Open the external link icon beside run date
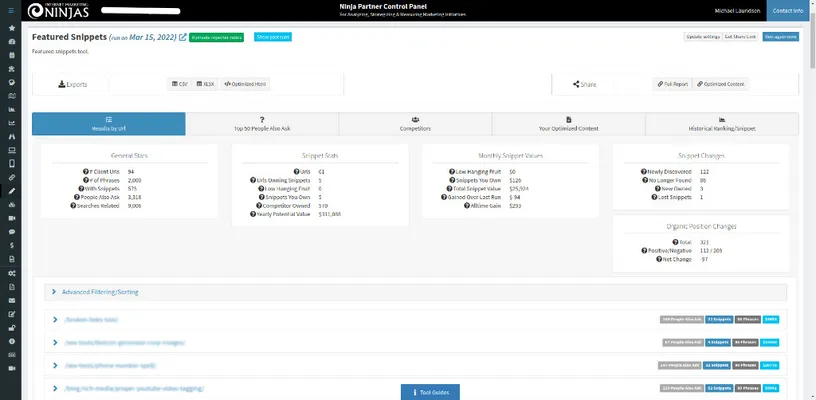 182,37
